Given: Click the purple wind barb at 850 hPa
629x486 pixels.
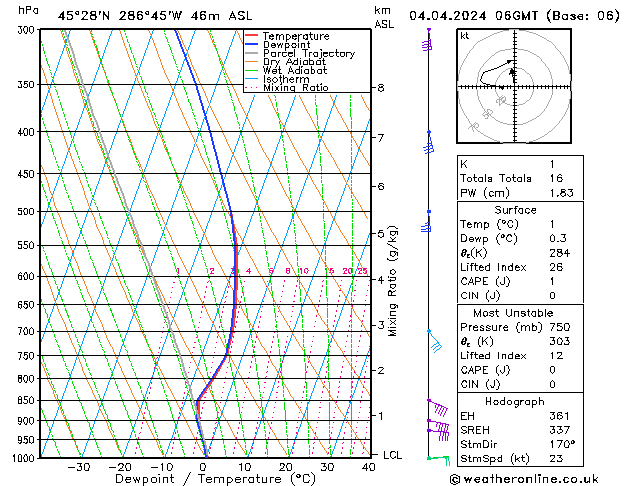Looking at the screenshot, I should [x=437, y=407].
